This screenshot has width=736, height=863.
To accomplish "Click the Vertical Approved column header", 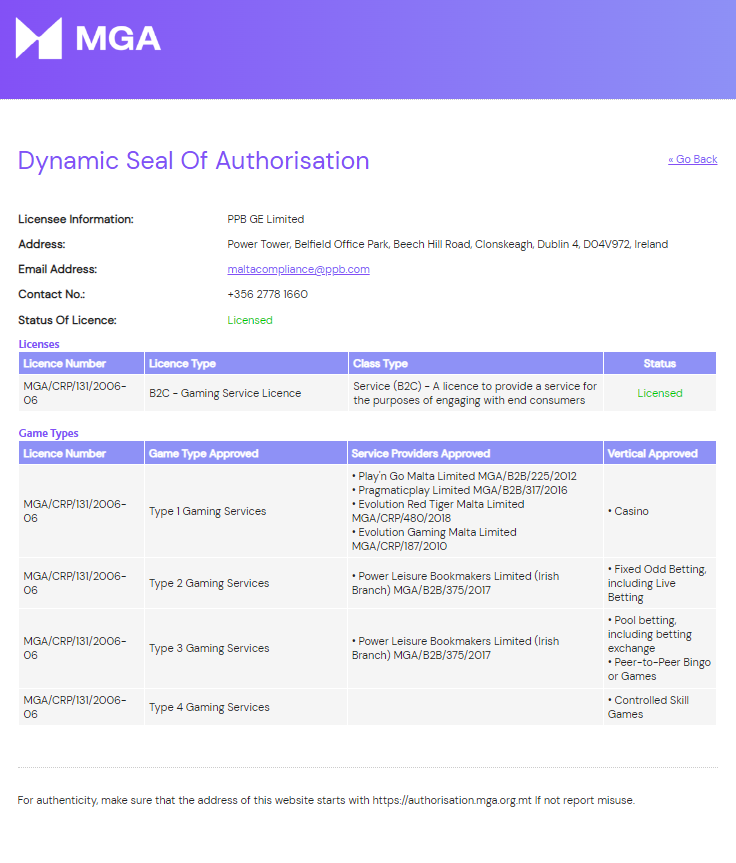I will pyautogui.click(x=660, y=453).
